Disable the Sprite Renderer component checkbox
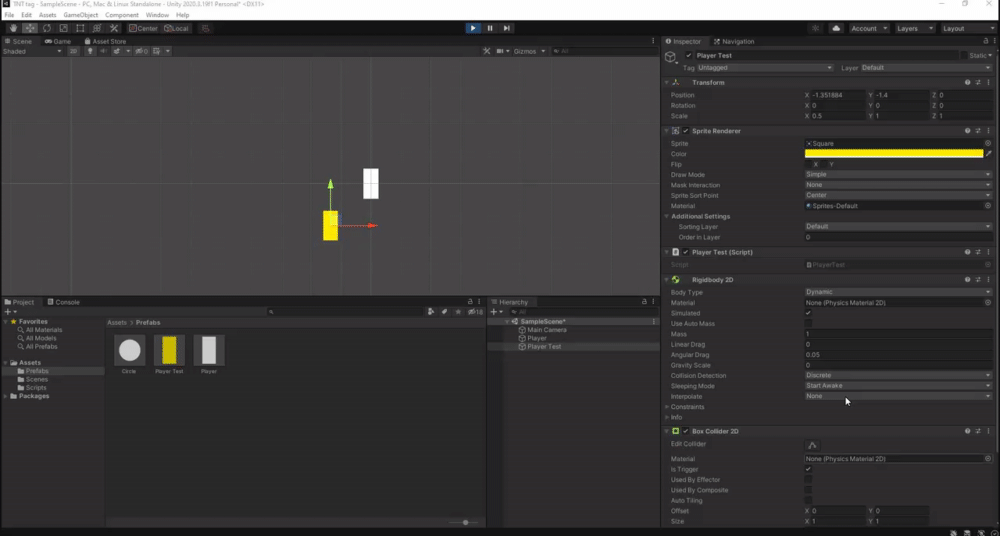 (686, 131)
